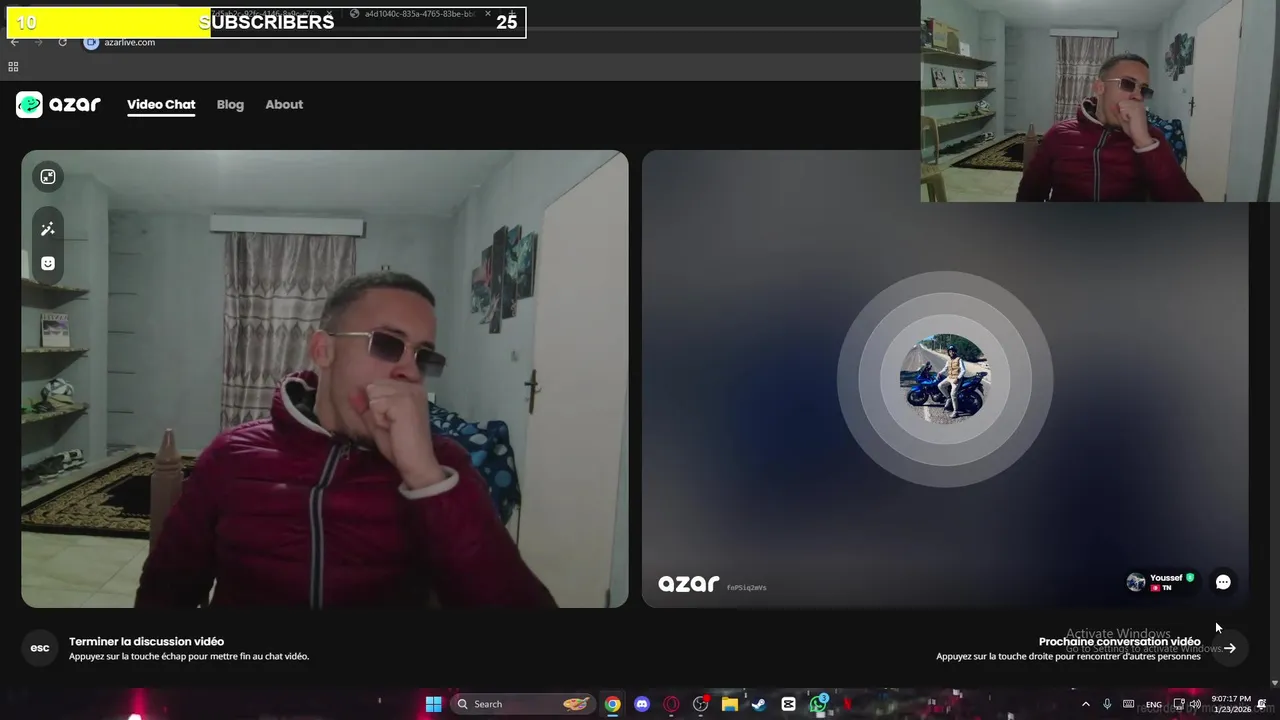The width and height of the screenshot is (1280, 720).
Task: Open File Explorer from the taskbar
Action: click(x=730, y=704)
